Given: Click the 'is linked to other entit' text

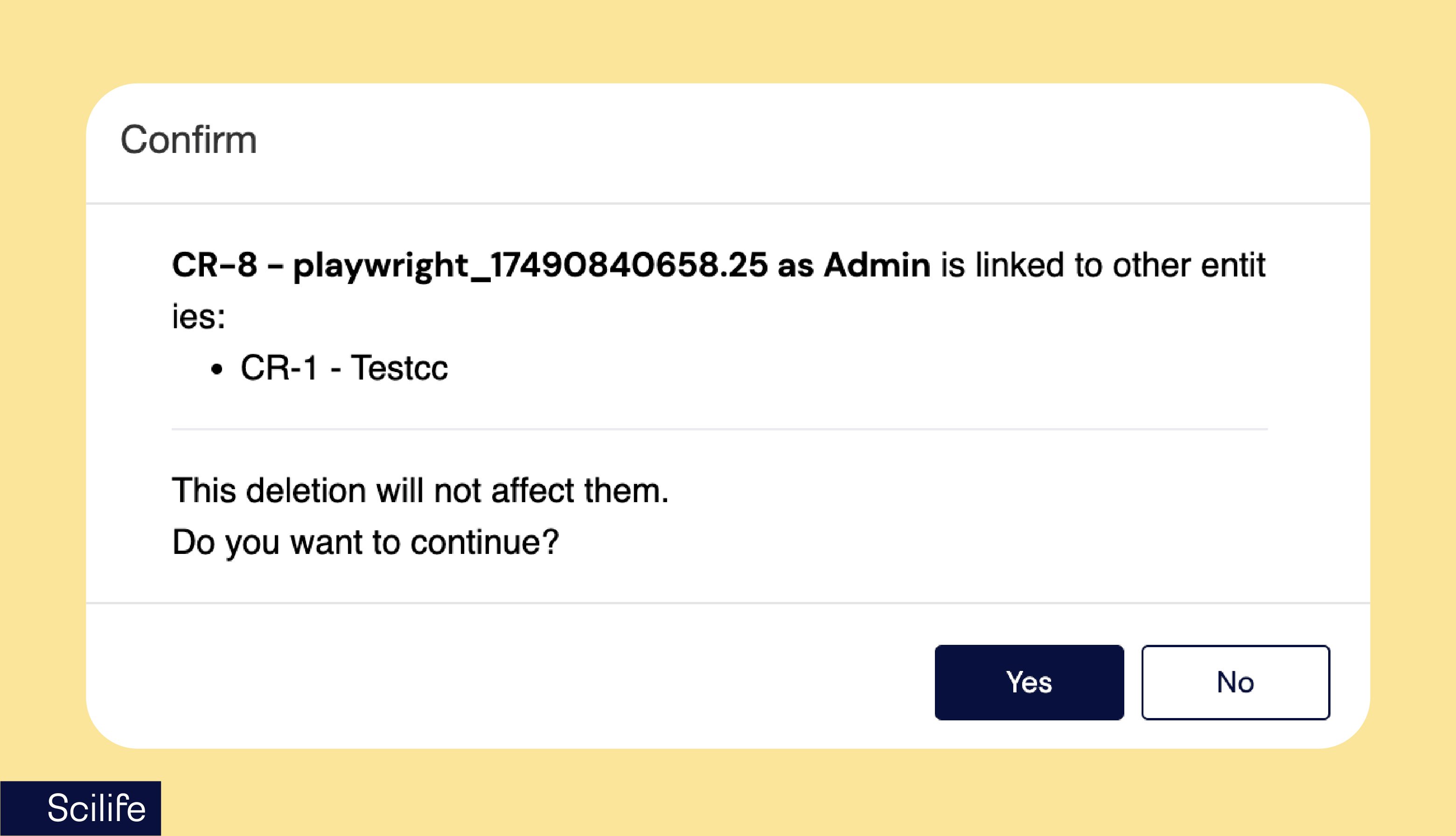Looking at the screenshot, I should click(1102, 265).
